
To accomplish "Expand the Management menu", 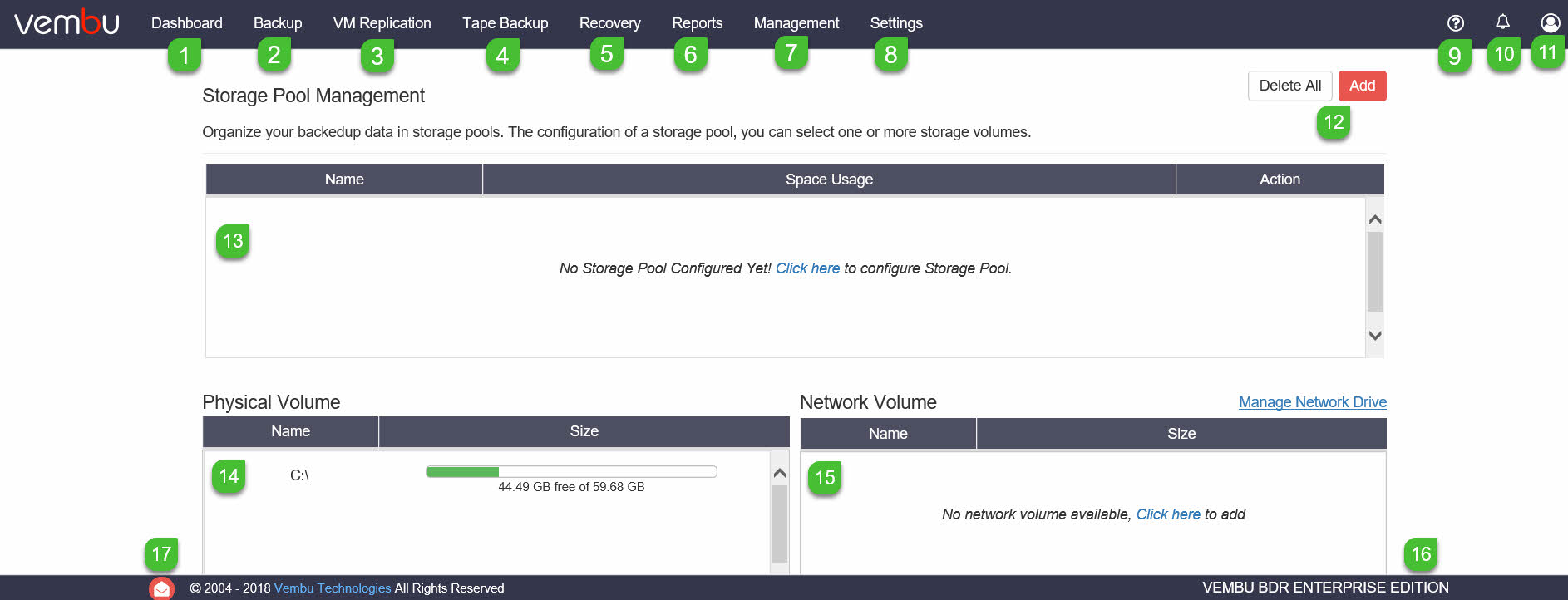I will coord(796,23).
